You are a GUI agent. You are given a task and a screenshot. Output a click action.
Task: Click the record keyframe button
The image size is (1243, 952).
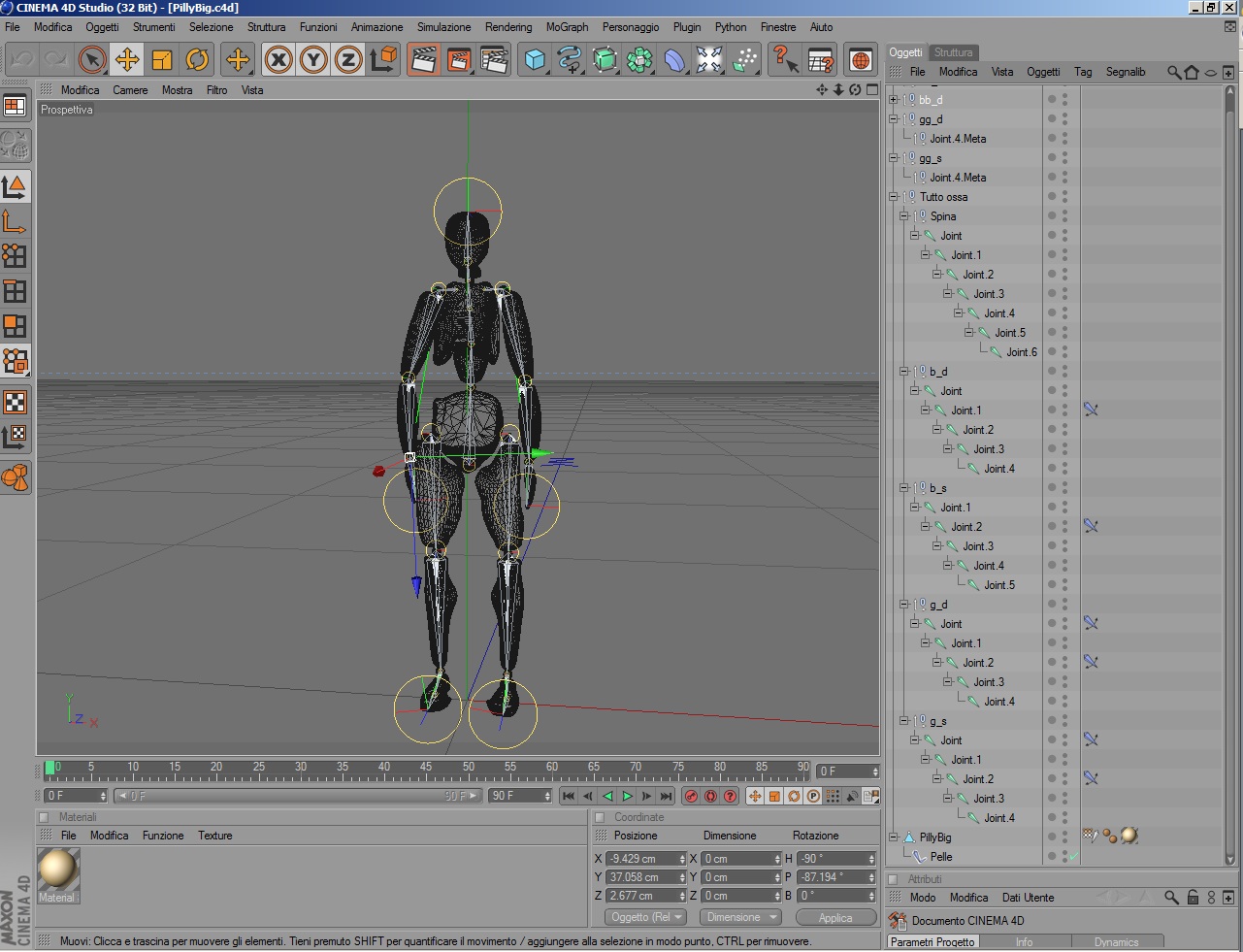tap(691, 797)
